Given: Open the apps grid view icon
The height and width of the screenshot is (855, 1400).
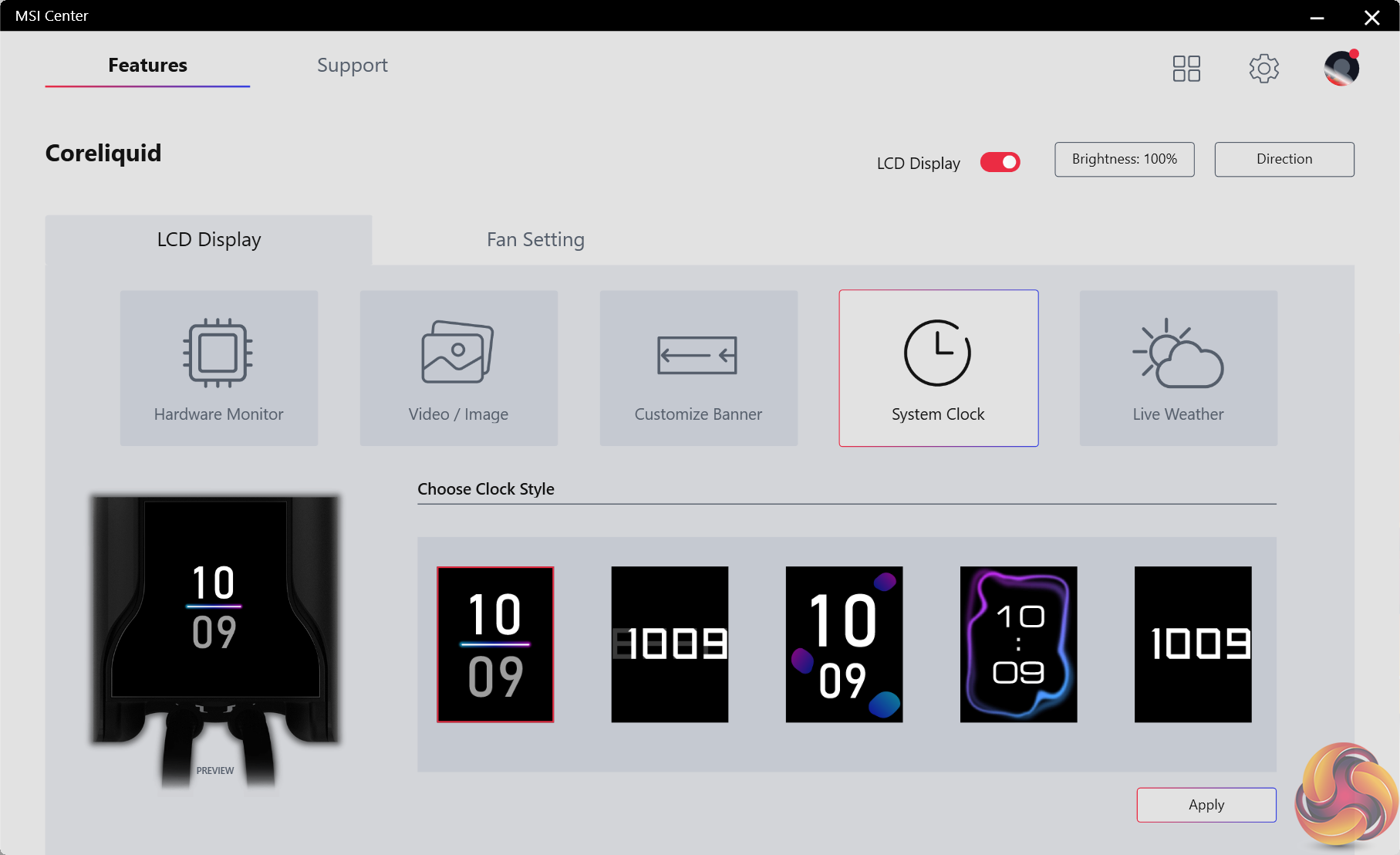Looking at the screenshot, I should click(1186, 69).
